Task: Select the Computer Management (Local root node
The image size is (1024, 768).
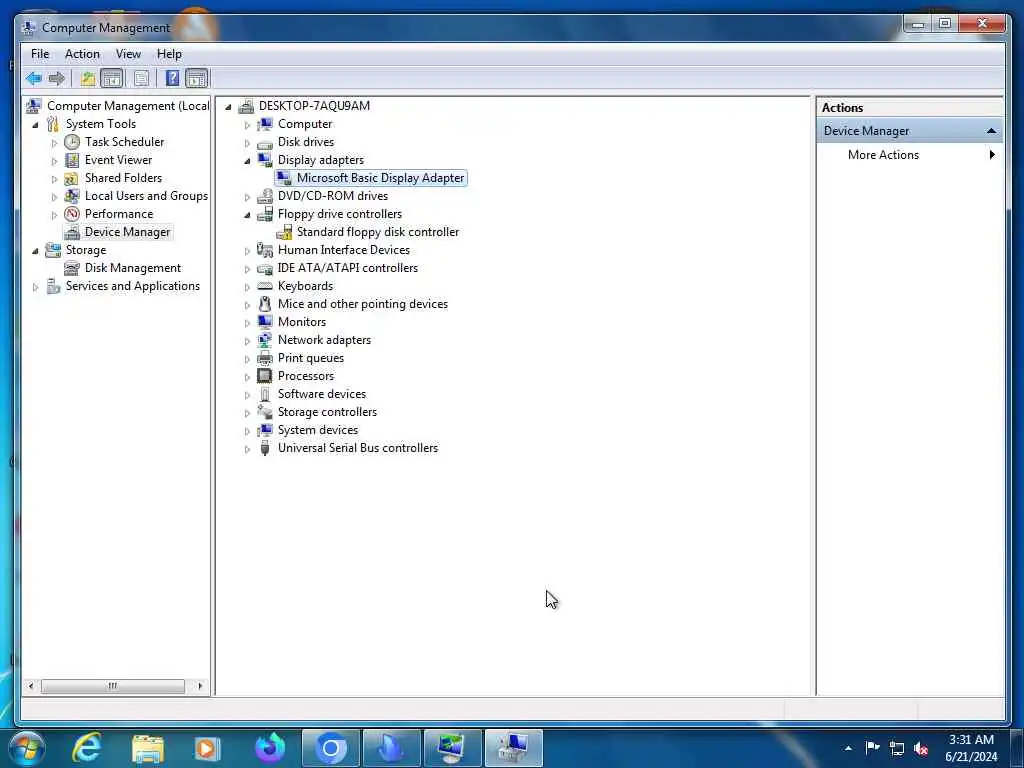Action: tap(128, 106)
